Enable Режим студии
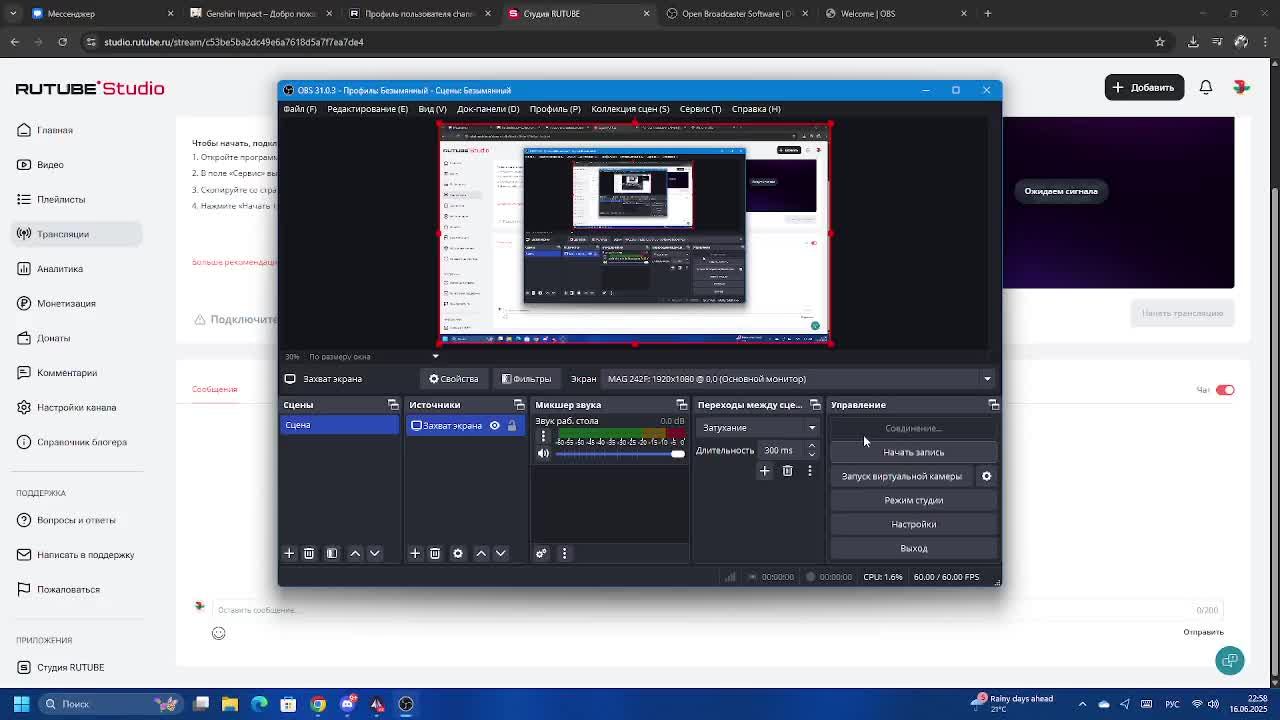The image size is (1280, 720). tap(914, 500)
